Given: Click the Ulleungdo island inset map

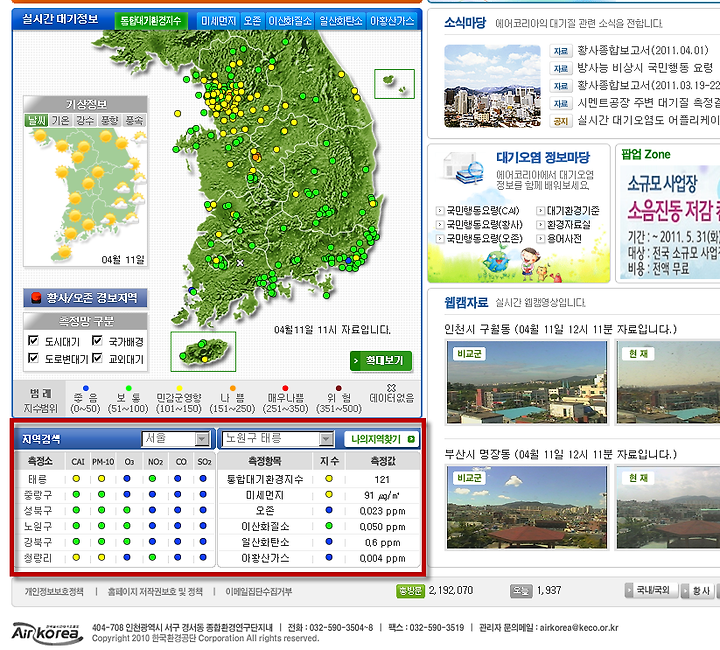Looking at the screenshot, I should (x=394, y=84).
